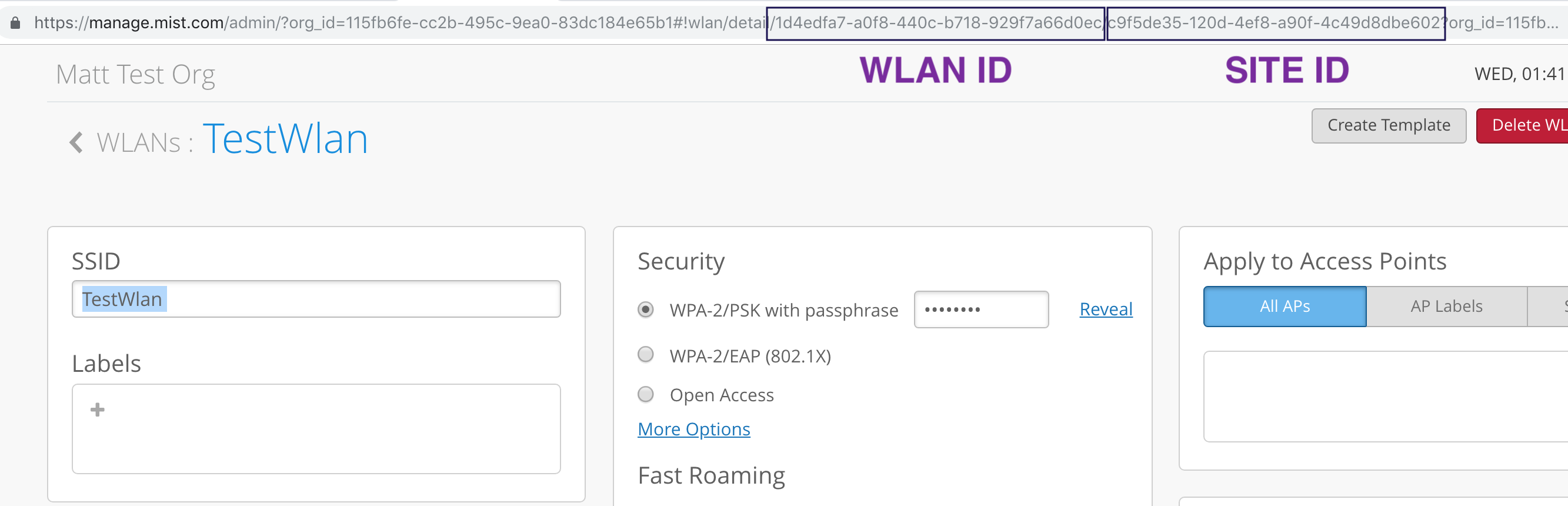
Task: Click the empty access points list box
Action: [1382, 396]
